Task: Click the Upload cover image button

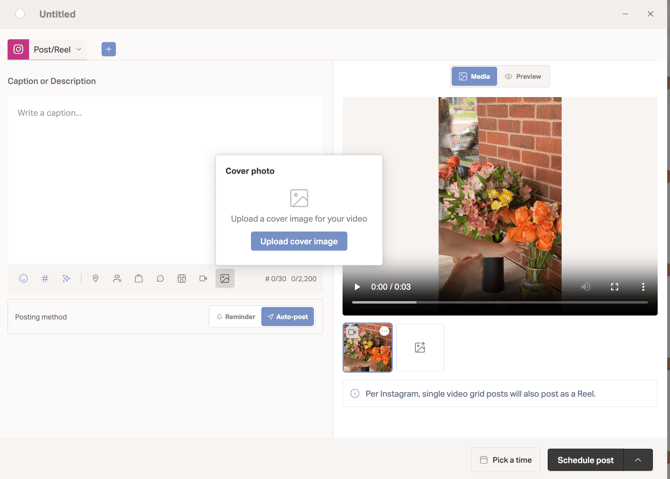Action: tap(299, 241)
